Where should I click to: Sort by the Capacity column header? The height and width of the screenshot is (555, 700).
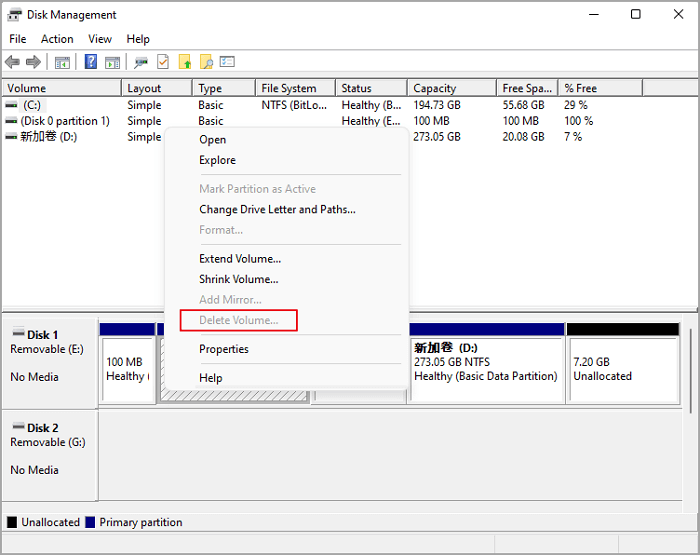click(434, 88)
